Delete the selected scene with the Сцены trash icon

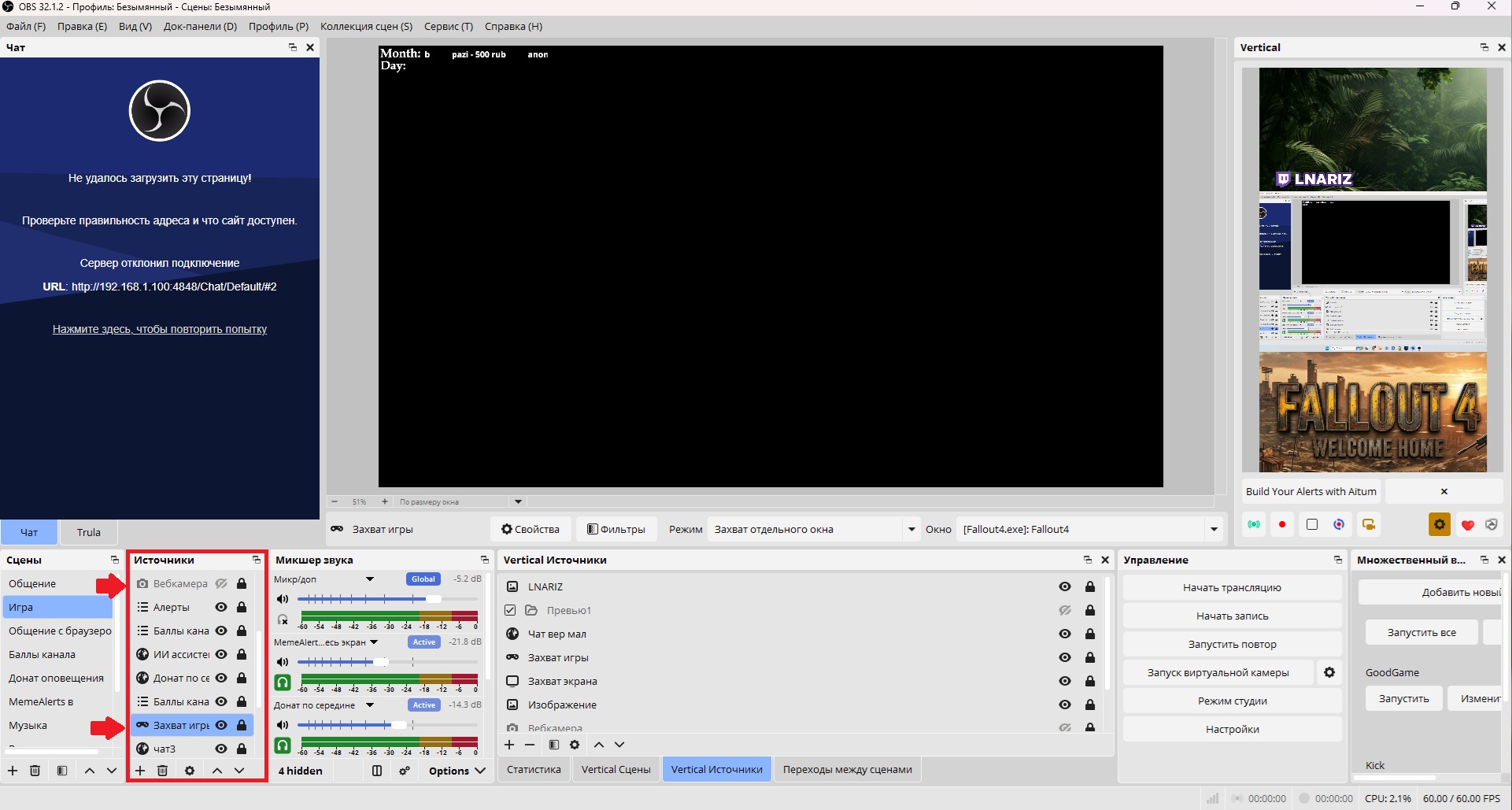tap(35, 771)
